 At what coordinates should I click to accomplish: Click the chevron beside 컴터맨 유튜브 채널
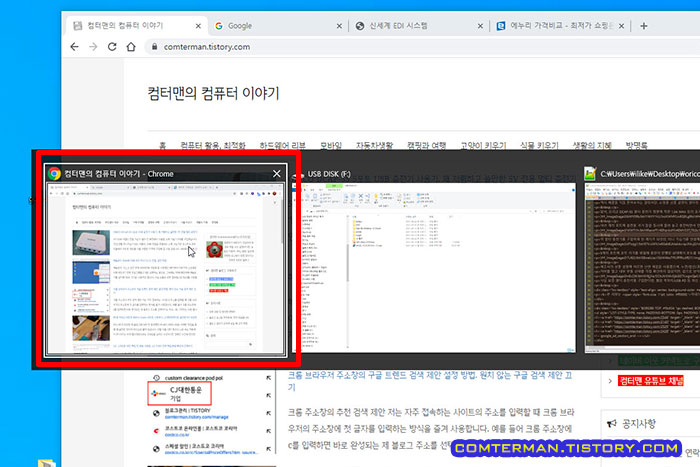(x=610, y=381)
